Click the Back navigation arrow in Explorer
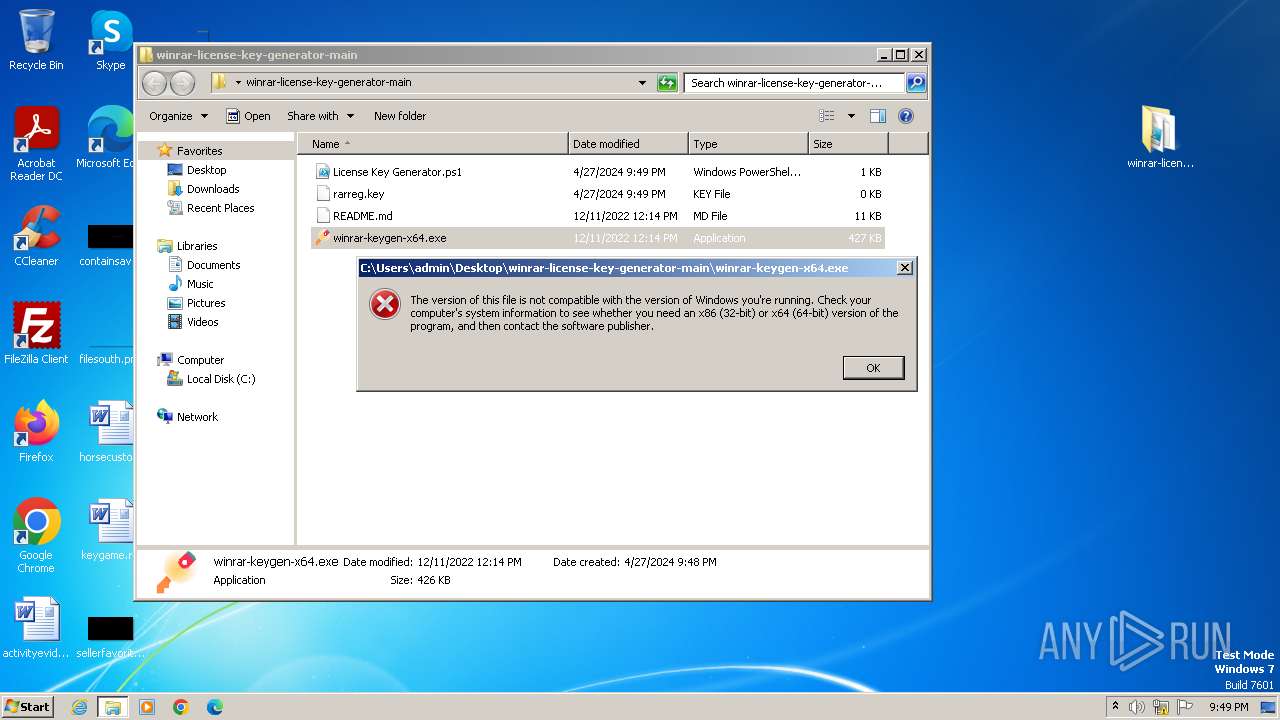 point(155,83)
